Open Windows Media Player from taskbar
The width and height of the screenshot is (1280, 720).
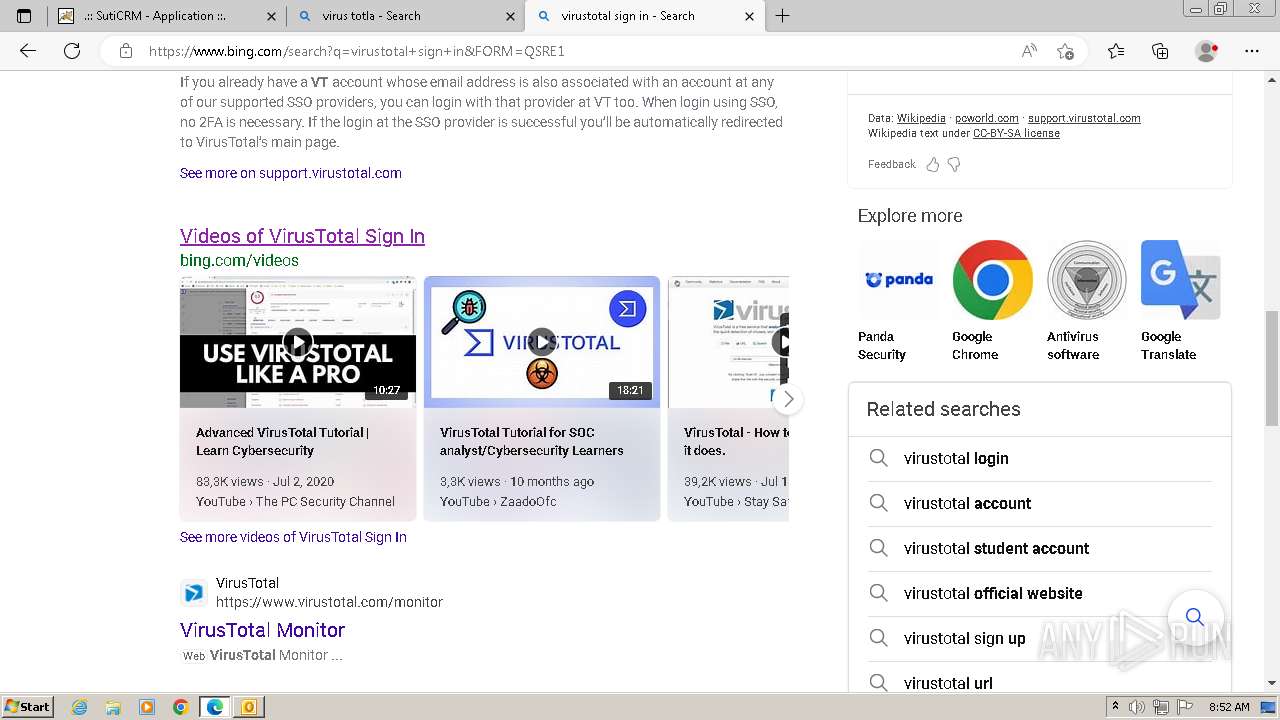tap(147, 707)
